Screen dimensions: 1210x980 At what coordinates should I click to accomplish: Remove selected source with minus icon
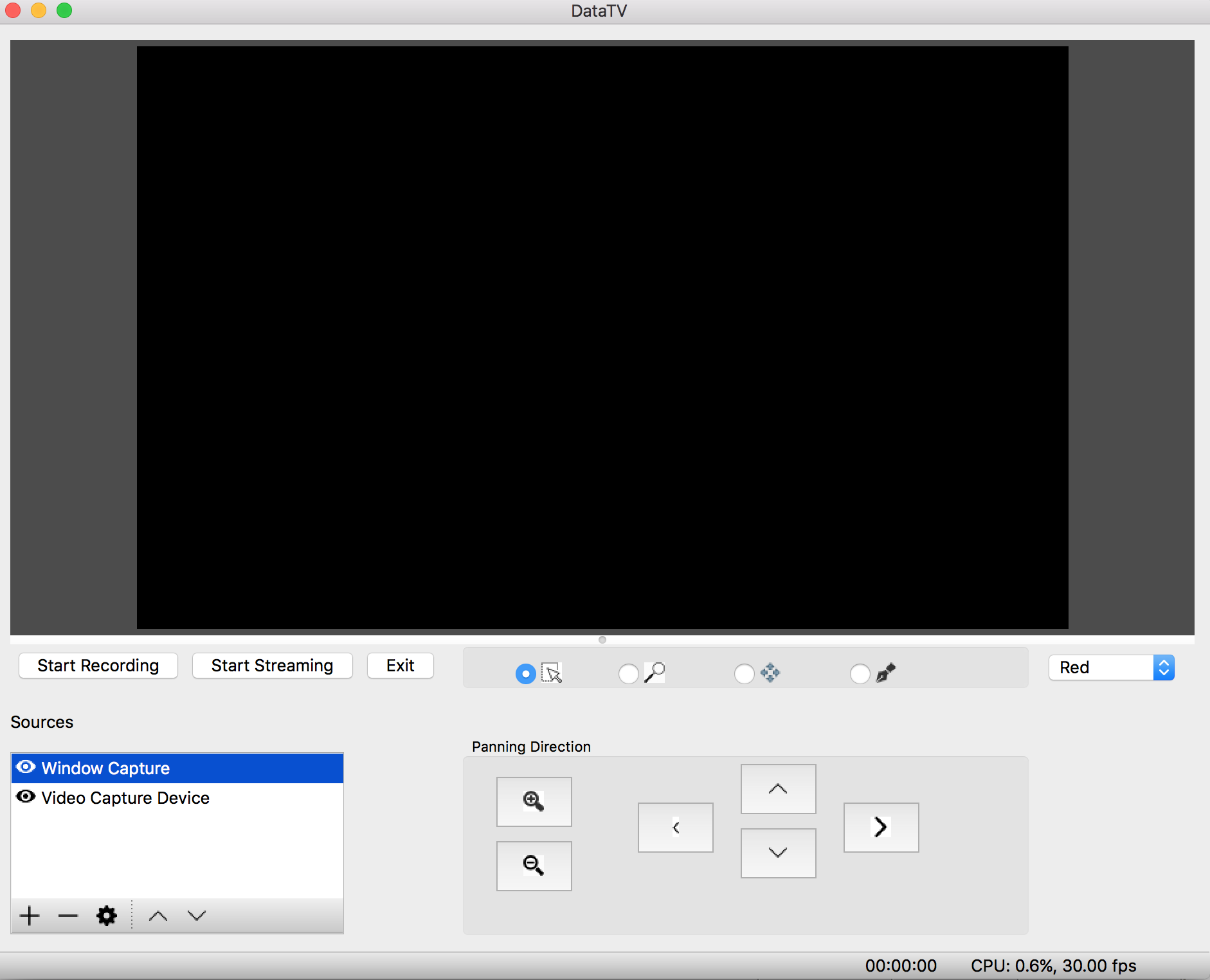point(68,916)
